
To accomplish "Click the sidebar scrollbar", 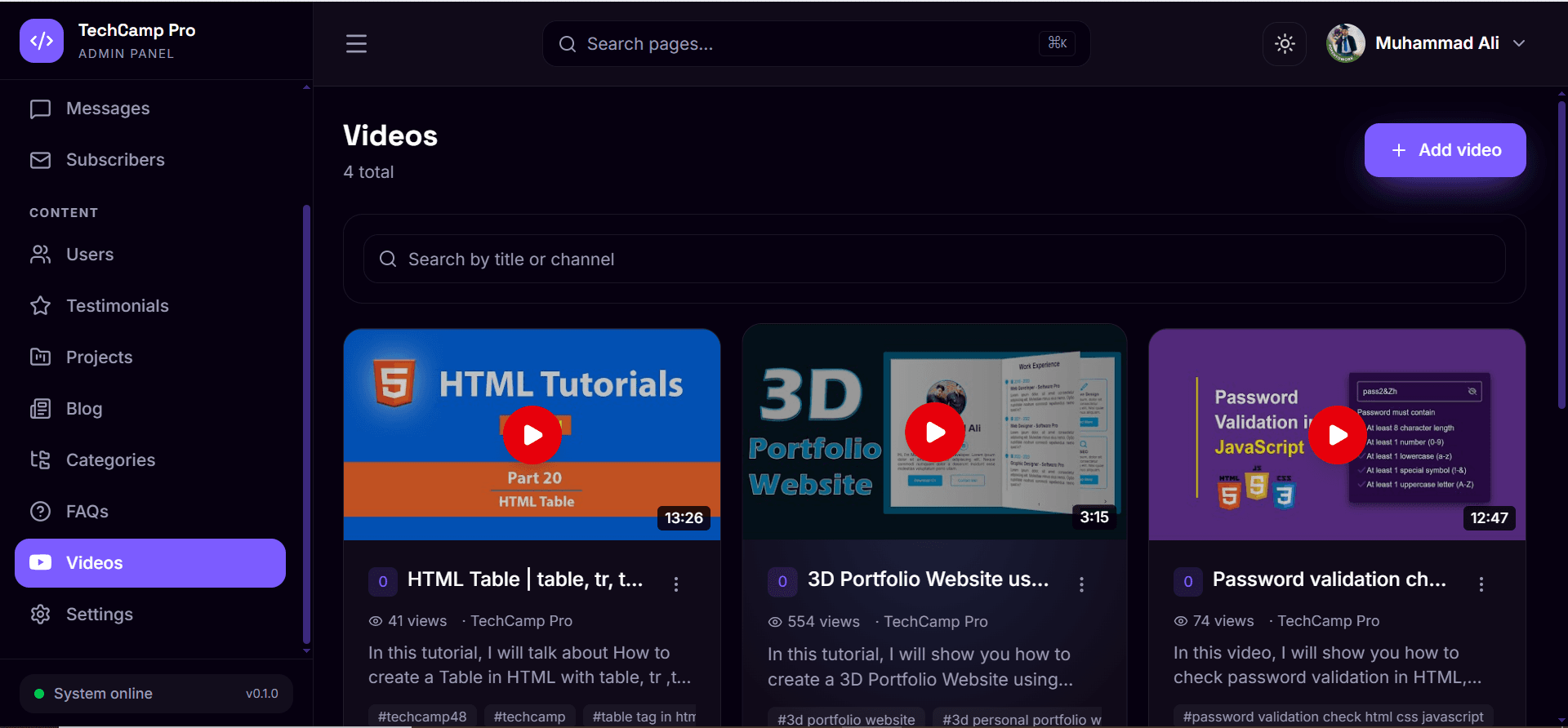I will click(306, 424).
